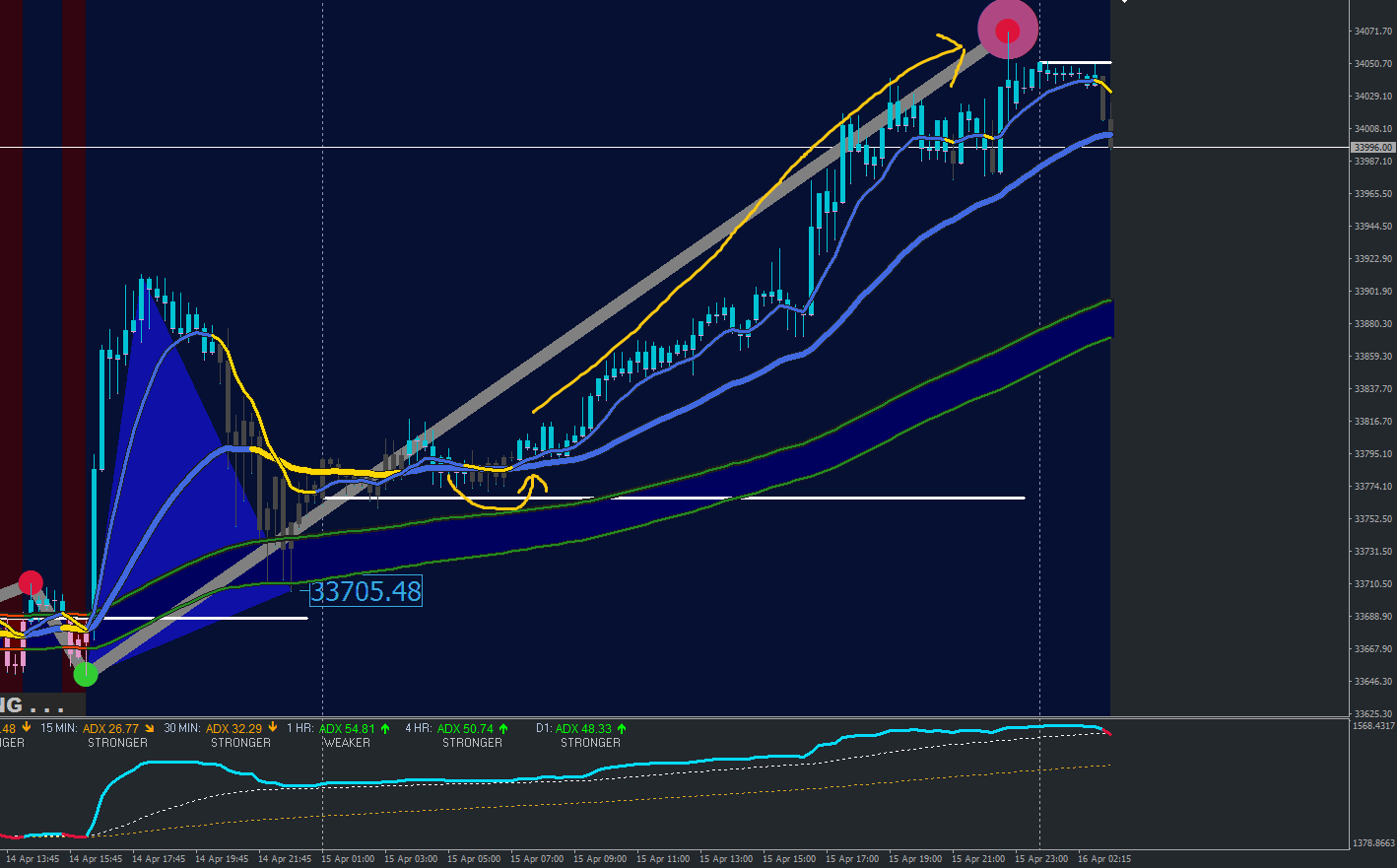1397x868 pixels.
Task: Click the green up arrow next to ADX 54.81
Action: click(x=385, y=729)
